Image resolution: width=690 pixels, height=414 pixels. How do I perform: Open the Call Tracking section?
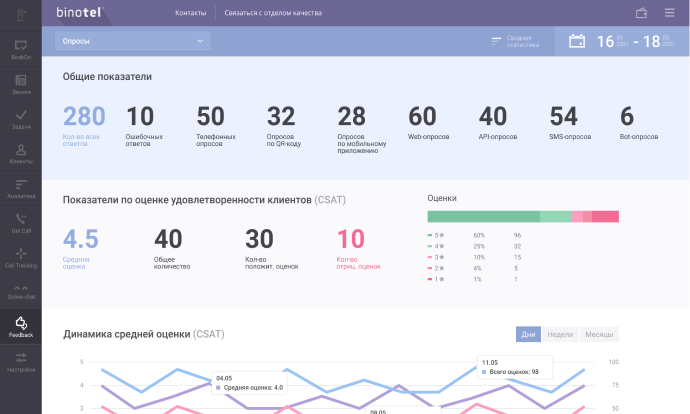pyautogui.click(x=20, y=258)
